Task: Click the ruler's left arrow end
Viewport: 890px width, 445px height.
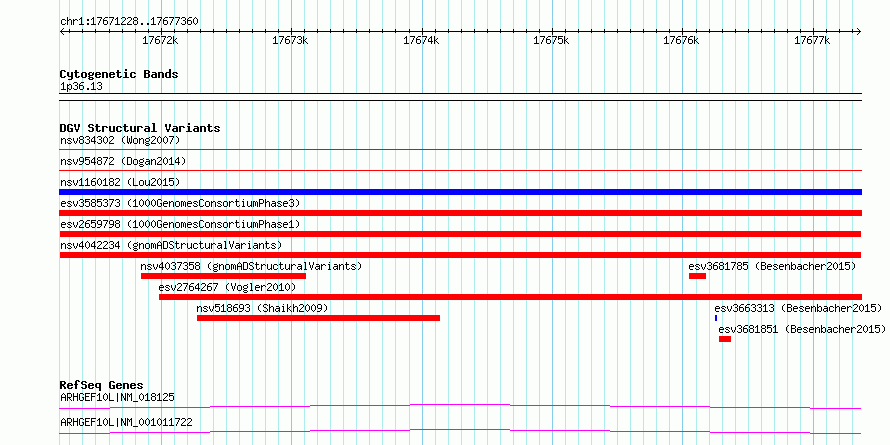Action: 62,31
